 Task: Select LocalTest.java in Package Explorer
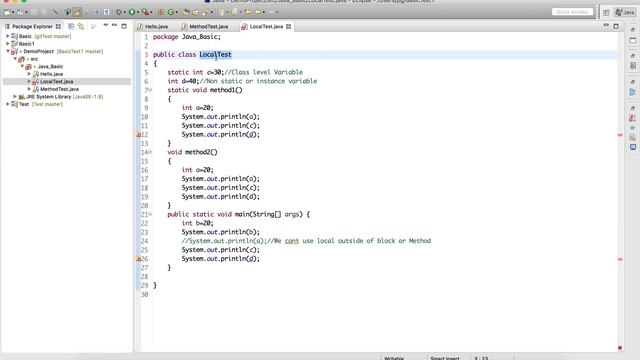tap(56, 82)
